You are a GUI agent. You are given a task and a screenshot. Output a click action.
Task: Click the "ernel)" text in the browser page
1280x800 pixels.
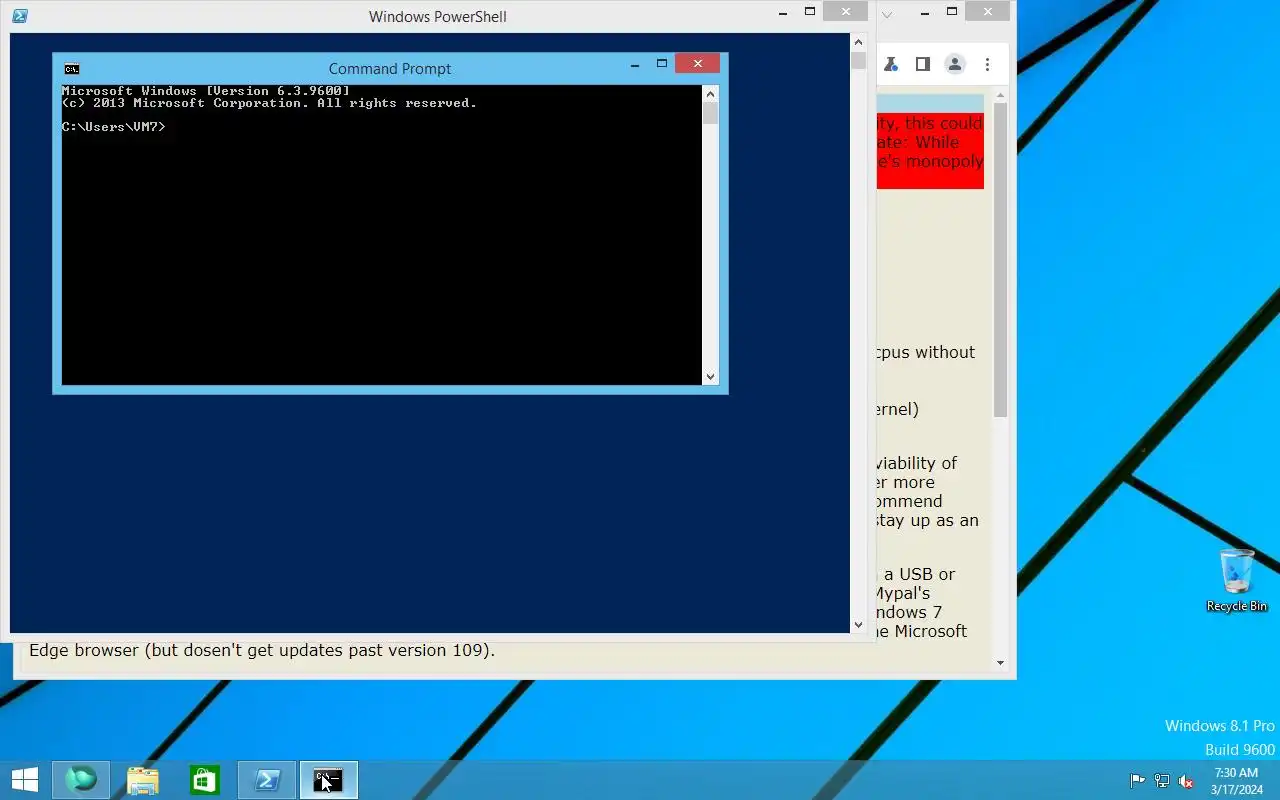898,409
